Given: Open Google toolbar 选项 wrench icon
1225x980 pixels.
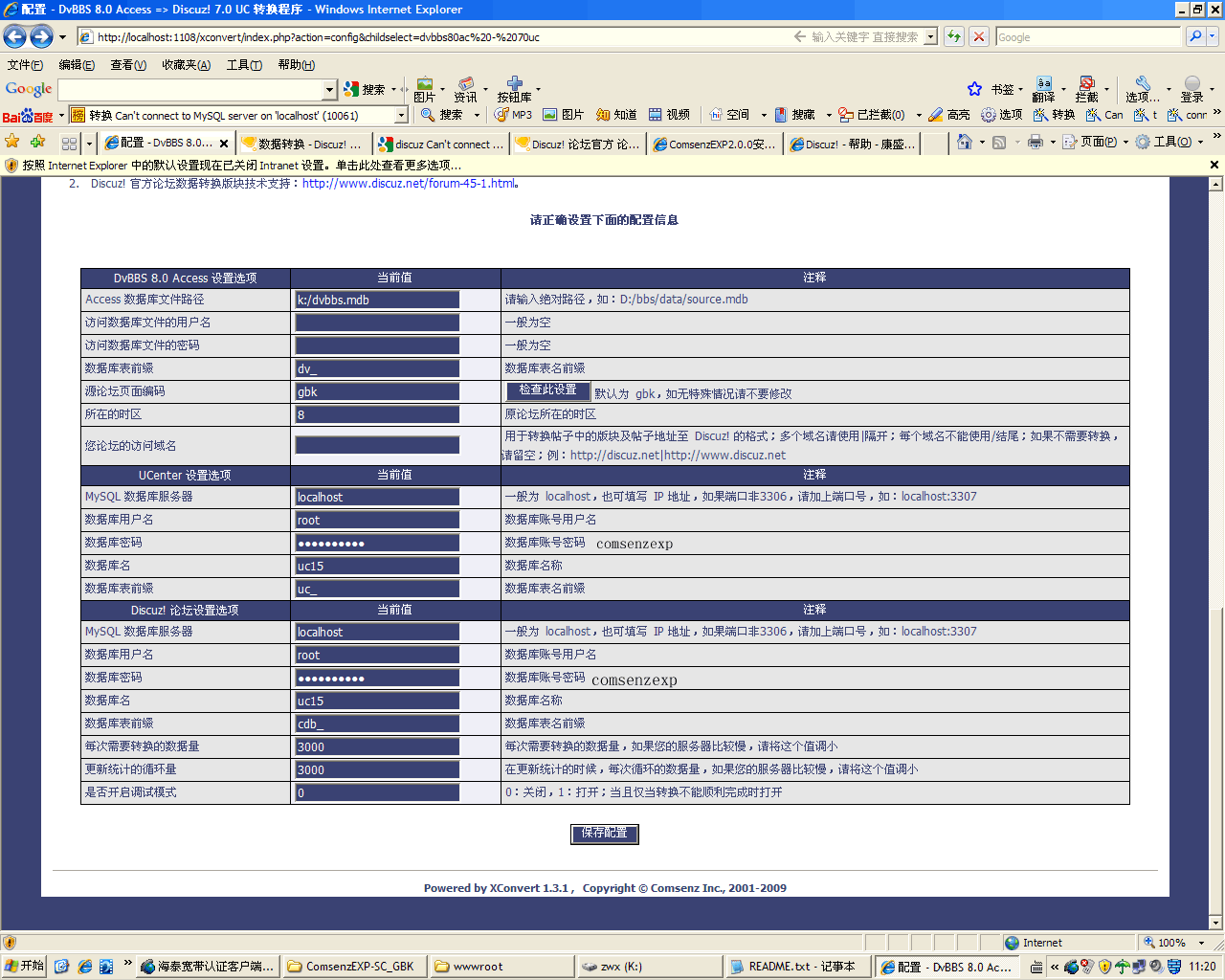Looking at the screenshot, I should (x=1142, y=89).
